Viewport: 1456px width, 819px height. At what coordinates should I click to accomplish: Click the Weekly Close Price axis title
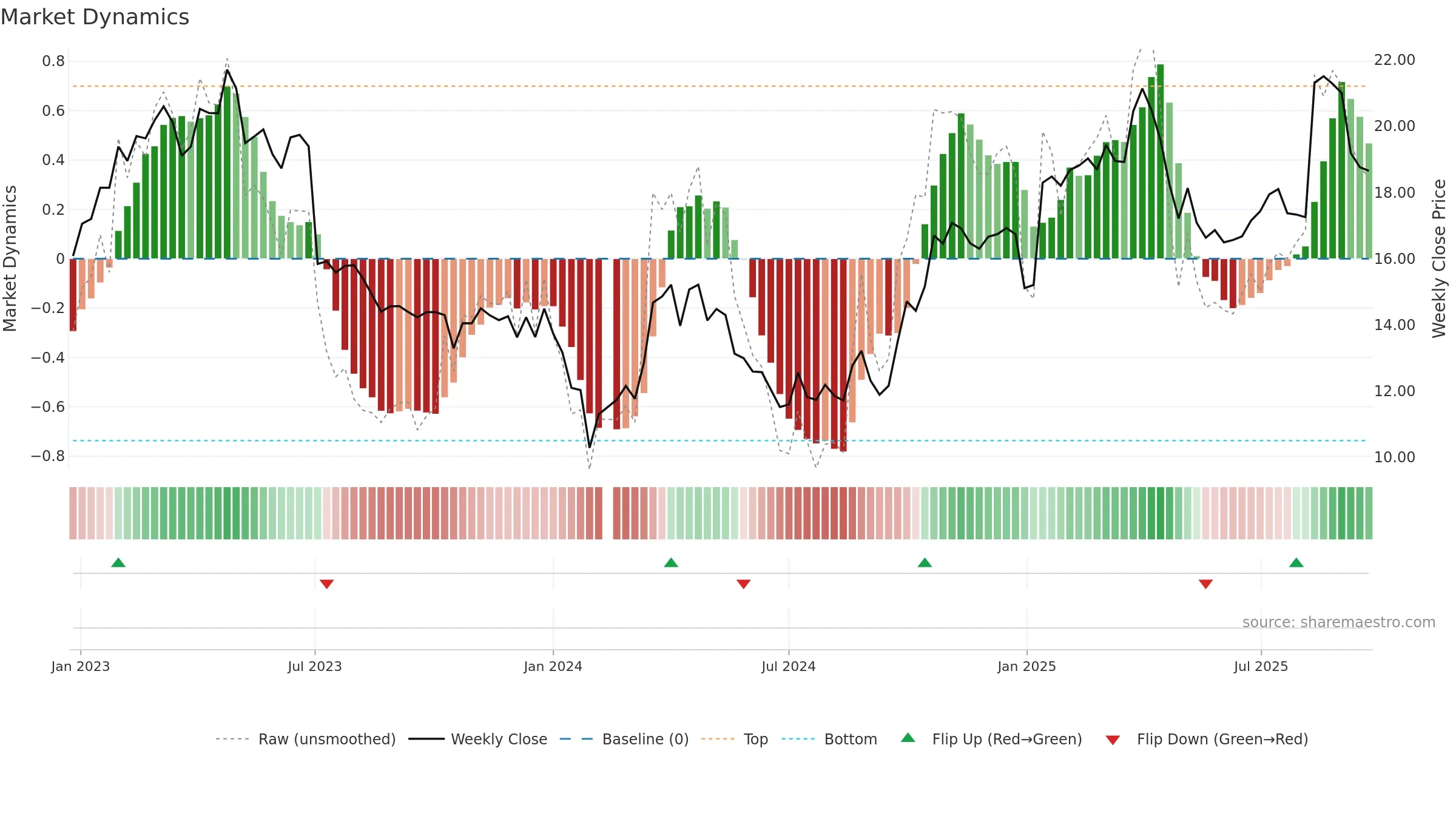pos(1440,258)
